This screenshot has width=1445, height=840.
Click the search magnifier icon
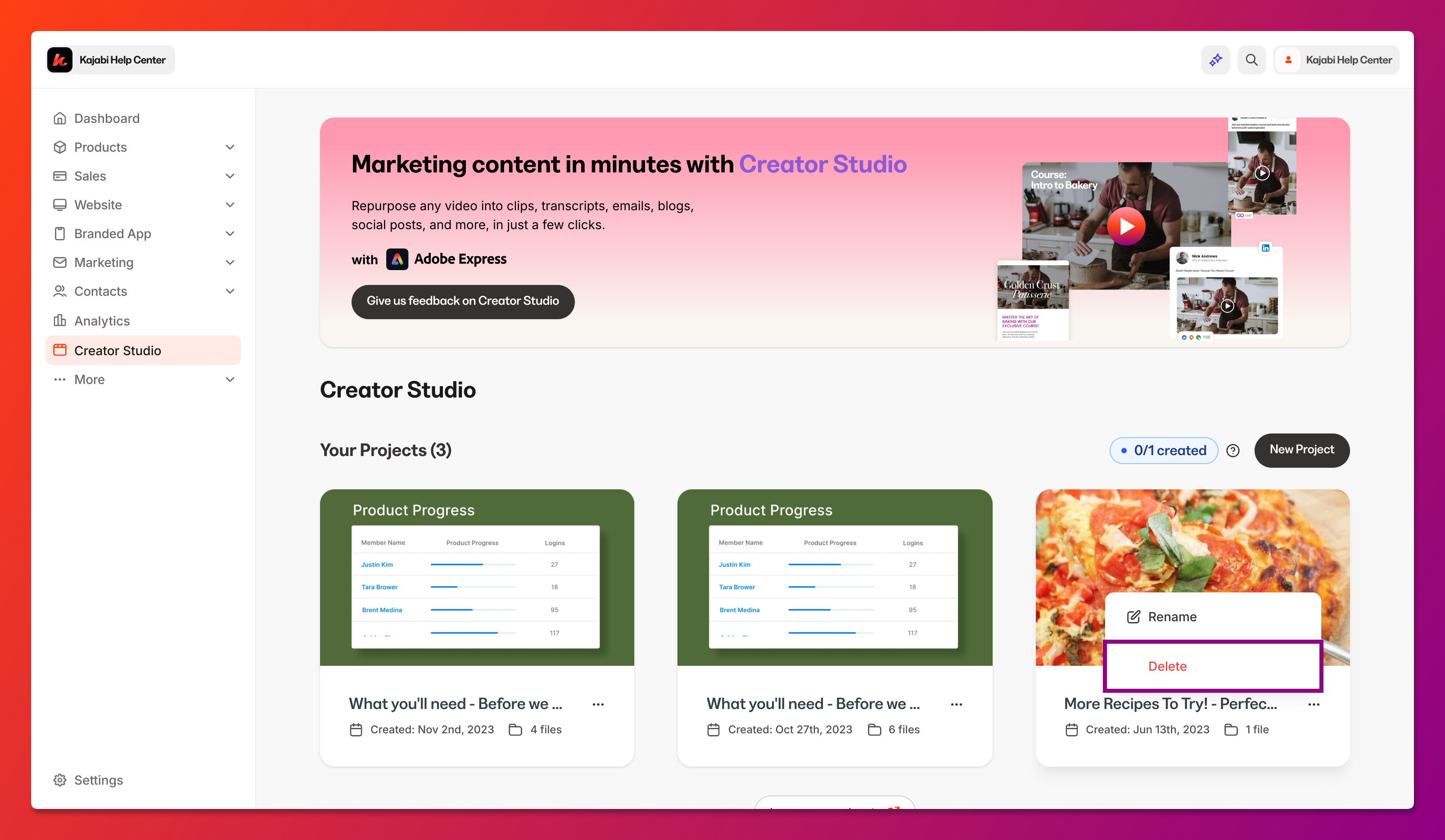[1251, 59]
